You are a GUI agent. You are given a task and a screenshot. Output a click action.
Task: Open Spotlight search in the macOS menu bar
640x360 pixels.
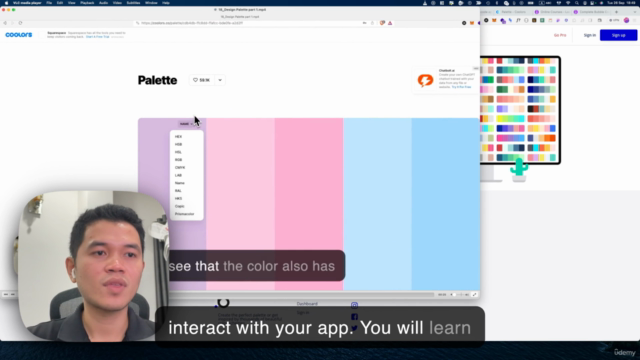(x=577, y=3)
